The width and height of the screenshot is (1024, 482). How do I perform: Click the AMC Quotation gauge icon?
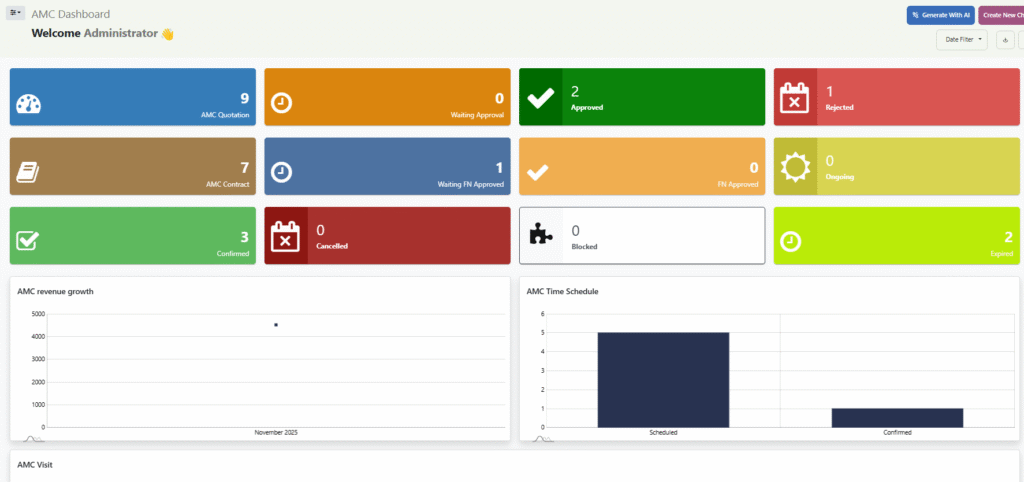[28, 104]
